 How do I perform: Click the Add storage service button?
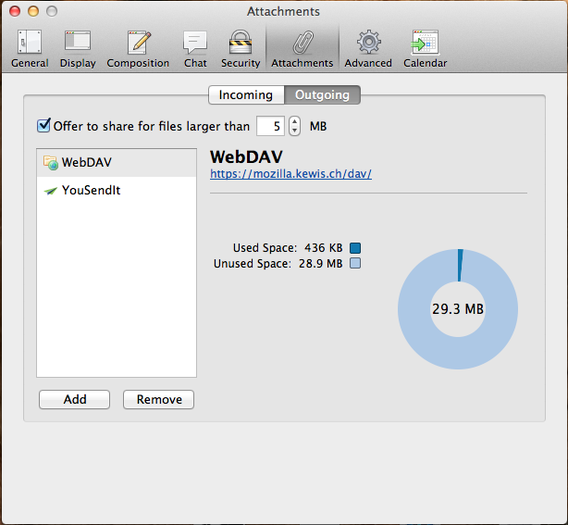tap(74, 399)
